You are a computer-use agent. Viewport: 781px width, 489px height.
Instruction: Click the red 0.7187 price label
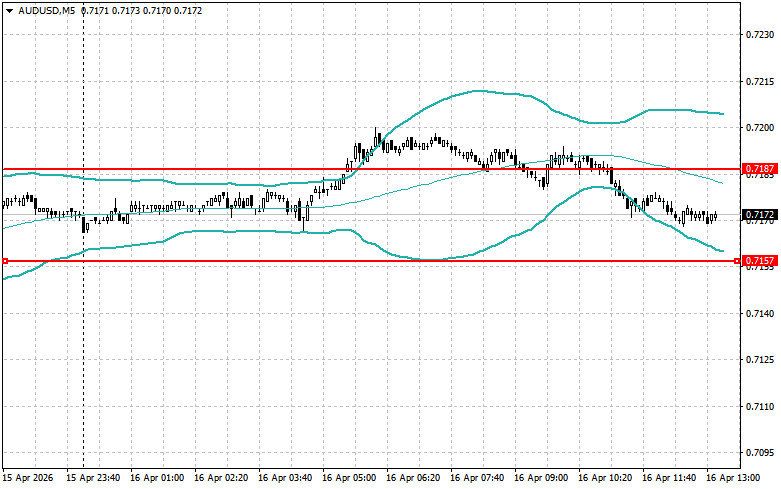click(x=760, y=169)
